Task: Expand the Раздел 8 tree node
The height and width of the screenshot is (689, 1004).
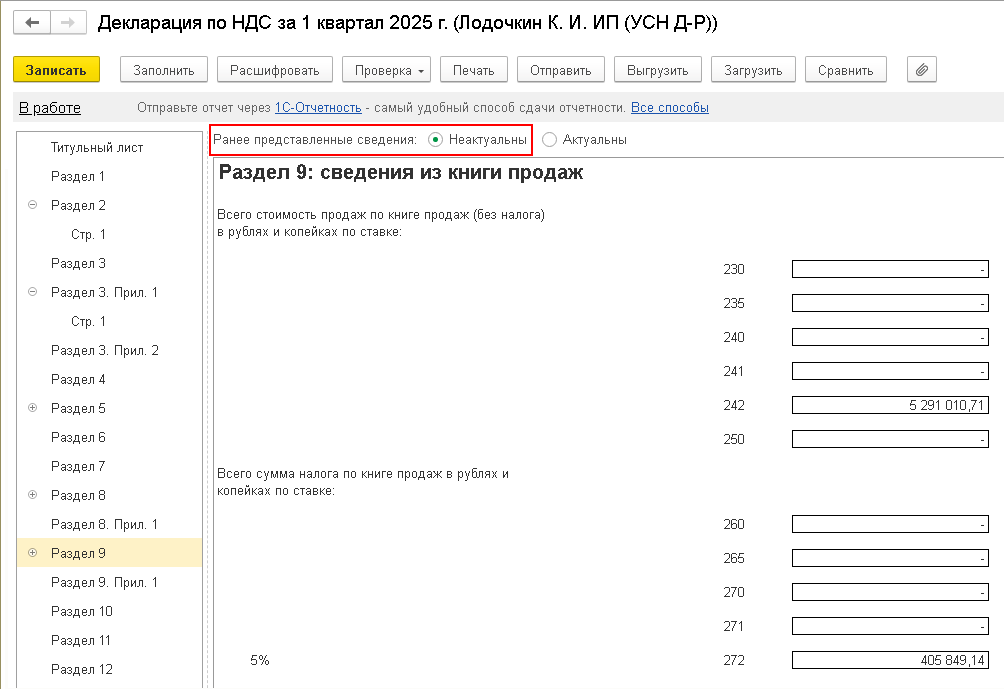Action: coord(33,496)
